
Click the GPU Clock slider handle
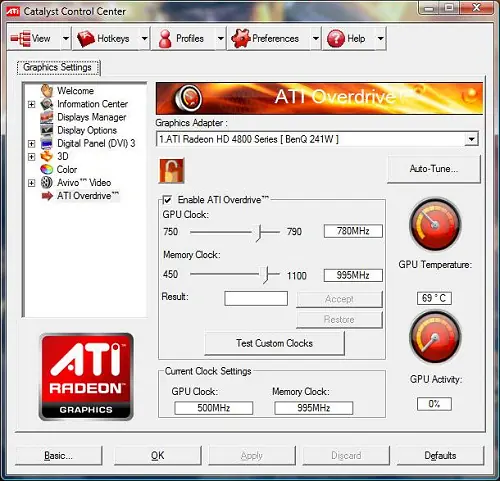click(x=259, y=232)
